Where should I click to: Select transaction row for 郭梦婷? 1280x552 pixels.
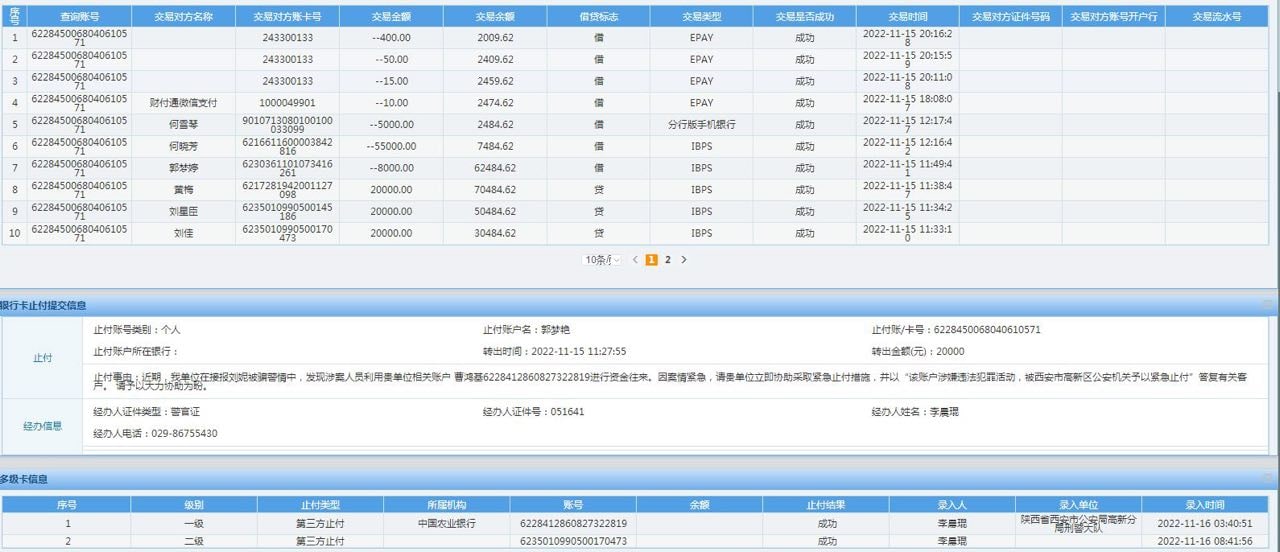pyautogui.click(x=183, y=168)
